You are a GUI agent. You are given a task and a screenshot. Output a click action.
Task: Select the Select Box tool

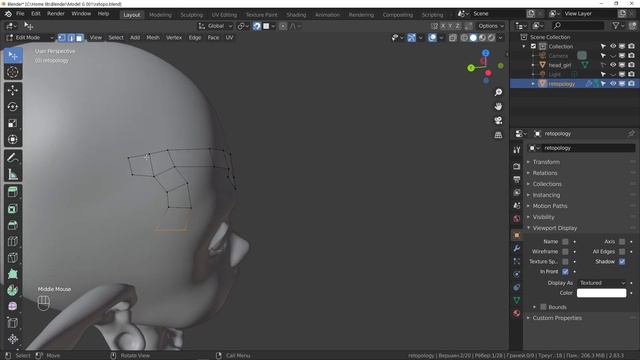[13, 55]
